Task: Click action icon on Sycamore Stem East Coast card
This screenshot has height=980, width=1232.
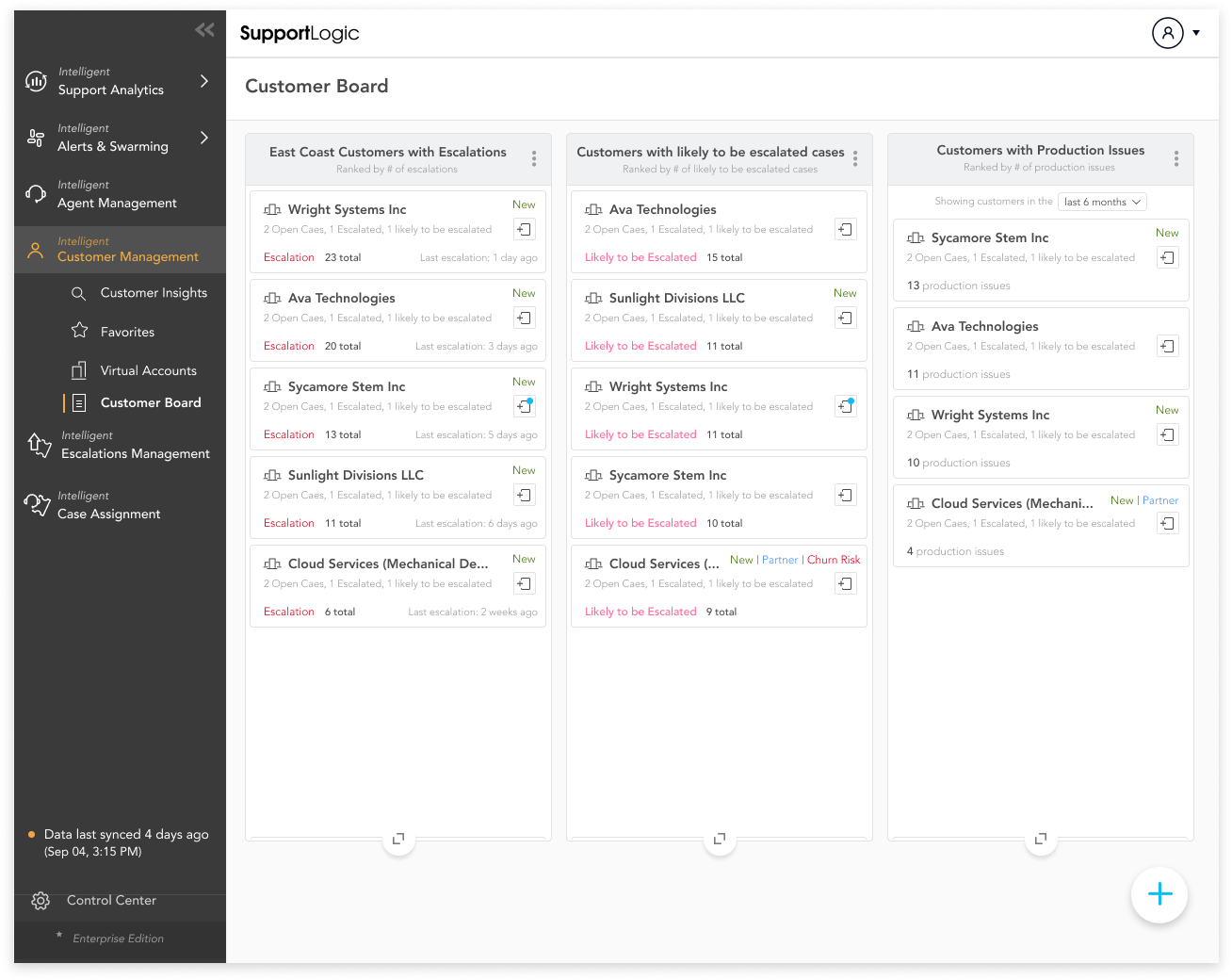Action: 525,406
